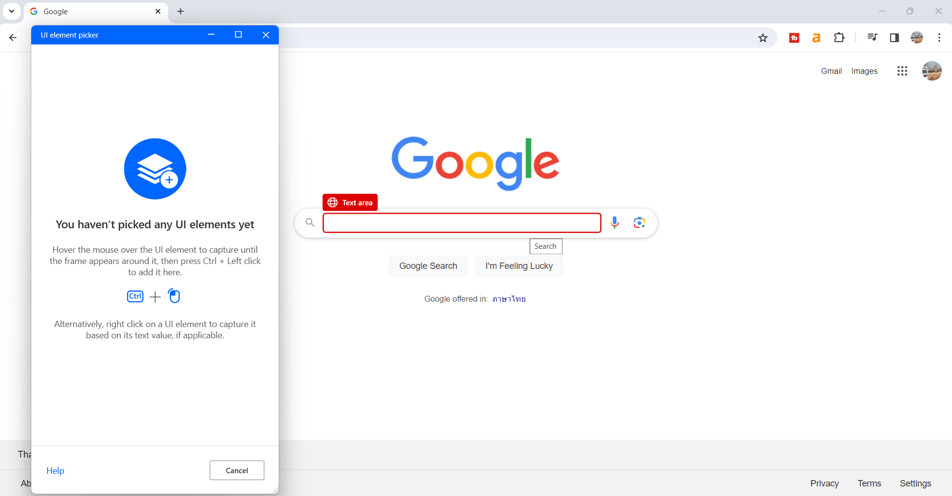Click the Google account avatar on page
The height and width of the screenshot is (496, 952).
tap(931, 71)
